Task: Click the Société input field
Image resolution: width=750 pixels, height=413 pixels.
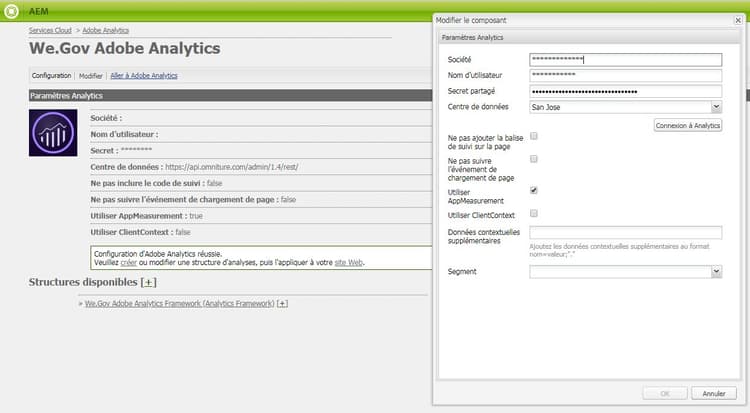Action: [x=626, y=59]
